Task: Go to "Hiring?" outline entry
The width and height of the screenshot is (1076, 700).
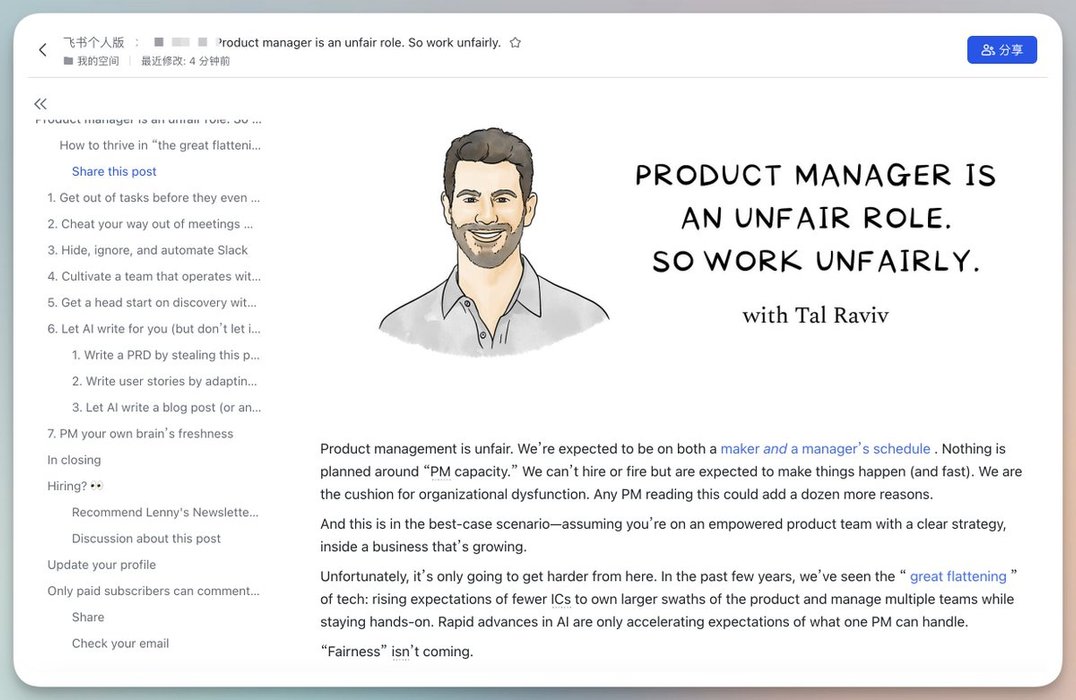Action: pyautogui.click(x=75, y=486)
